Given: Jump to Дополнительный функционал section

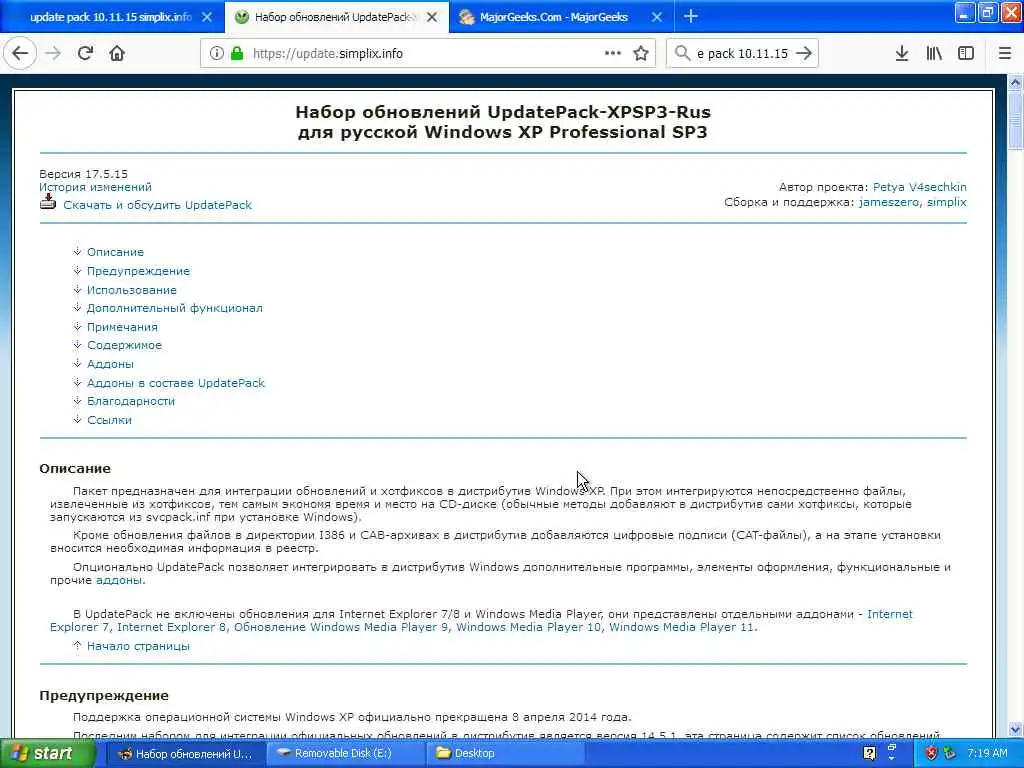Looking at the screenshot, I should point(175,308).
